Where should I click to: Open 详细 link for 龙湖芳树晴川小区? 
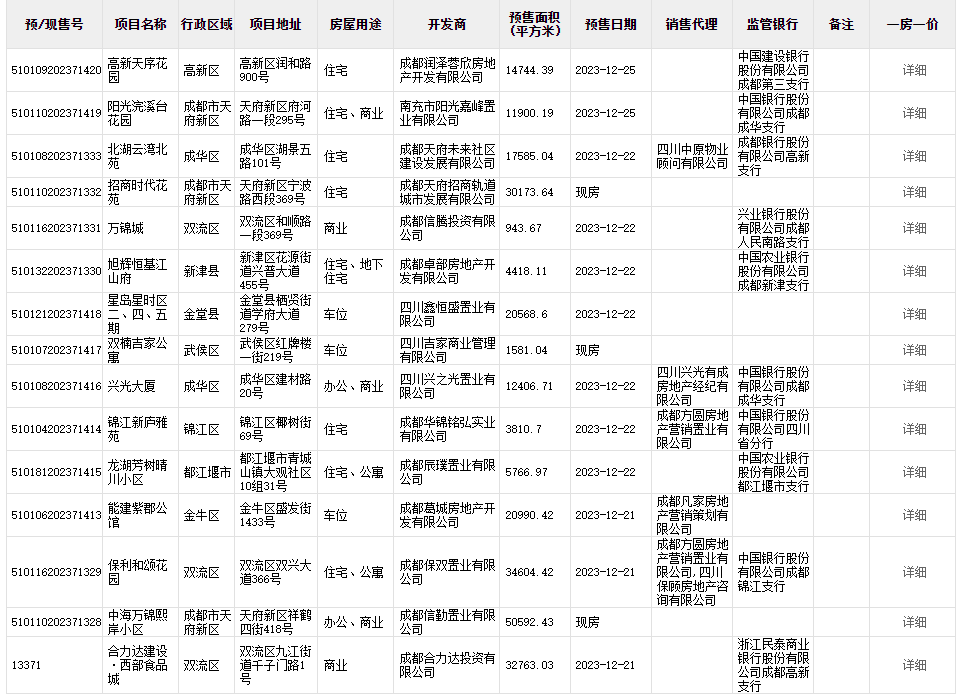914,472
